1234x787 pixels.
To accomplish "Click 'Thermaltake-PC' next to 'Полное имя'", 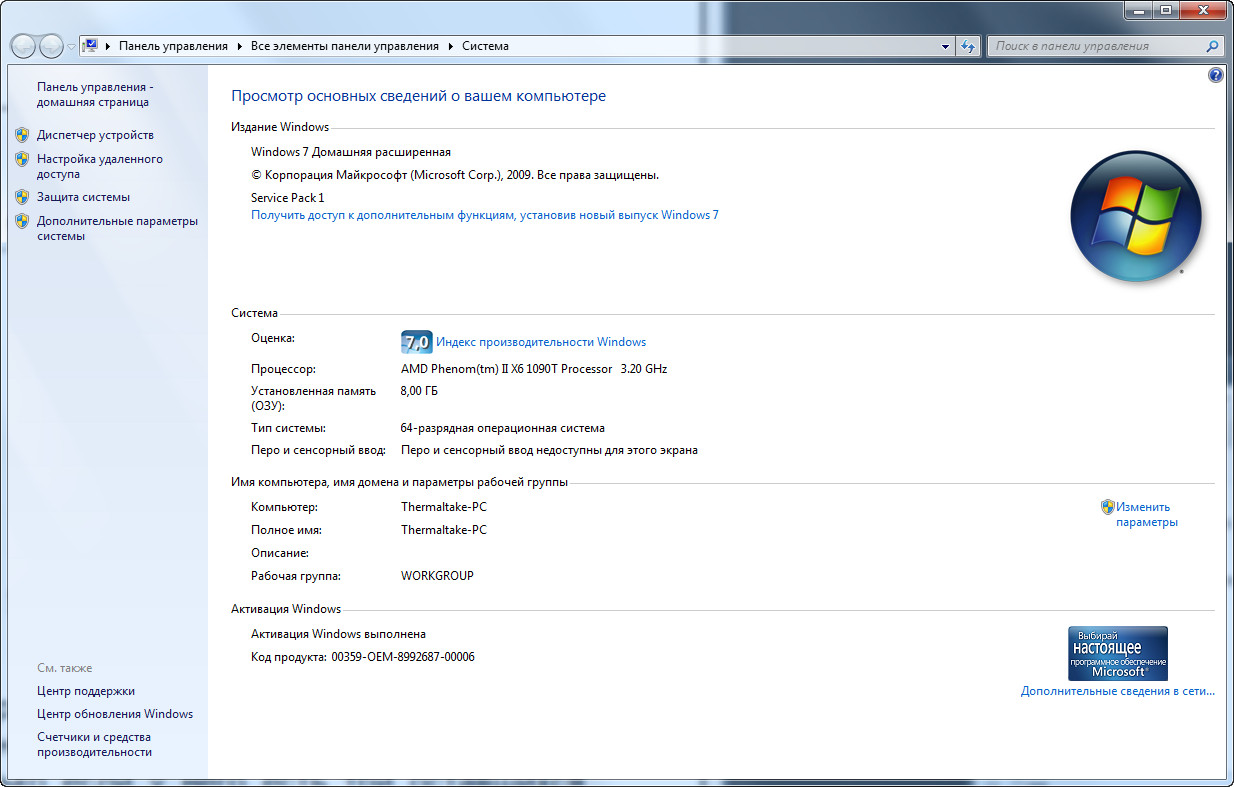I will (x=444, y=530).
